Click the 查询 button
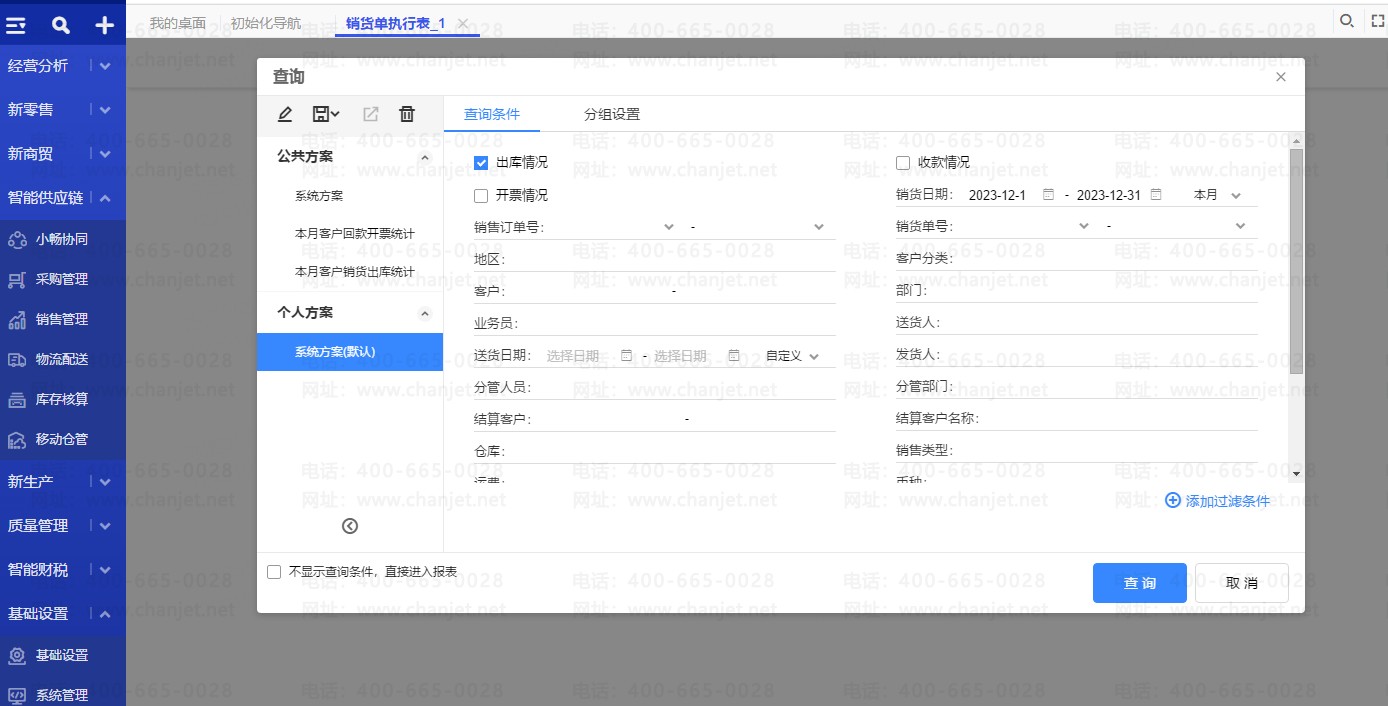 coord(1139,583)
